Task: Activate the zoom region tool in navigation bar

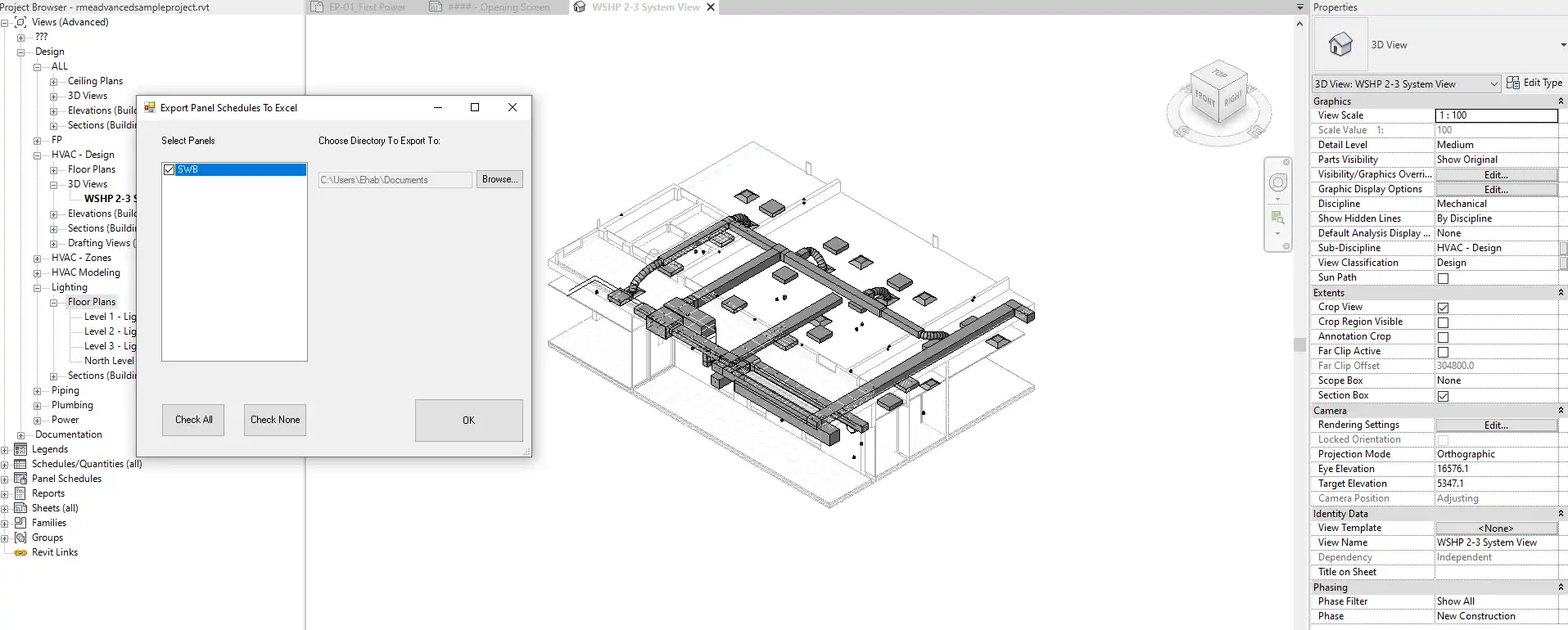Action: pyautogui.click(x=1277, y=218)
